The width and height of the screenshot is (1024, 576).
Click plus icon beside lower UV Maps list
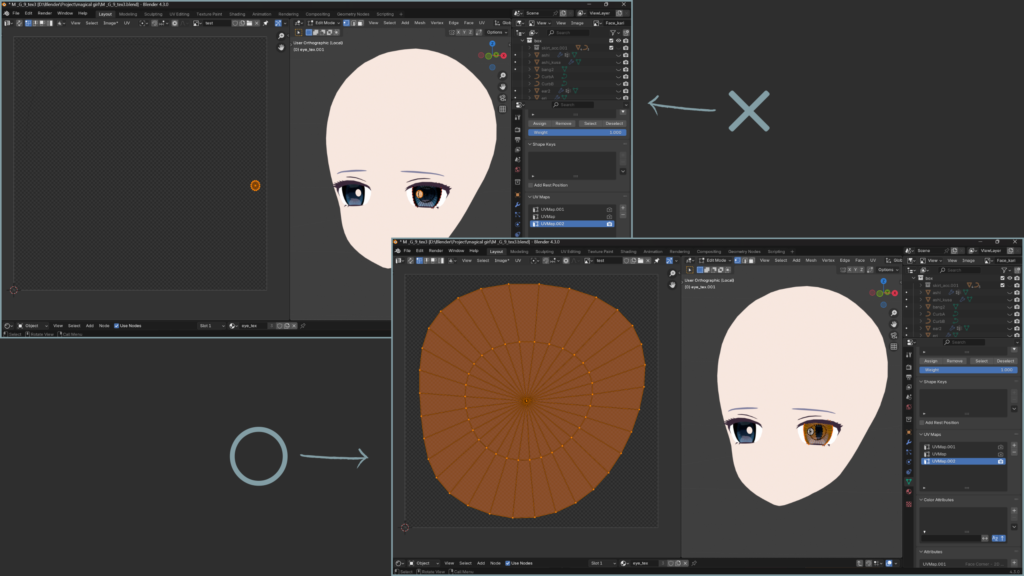coord(1012,445)
